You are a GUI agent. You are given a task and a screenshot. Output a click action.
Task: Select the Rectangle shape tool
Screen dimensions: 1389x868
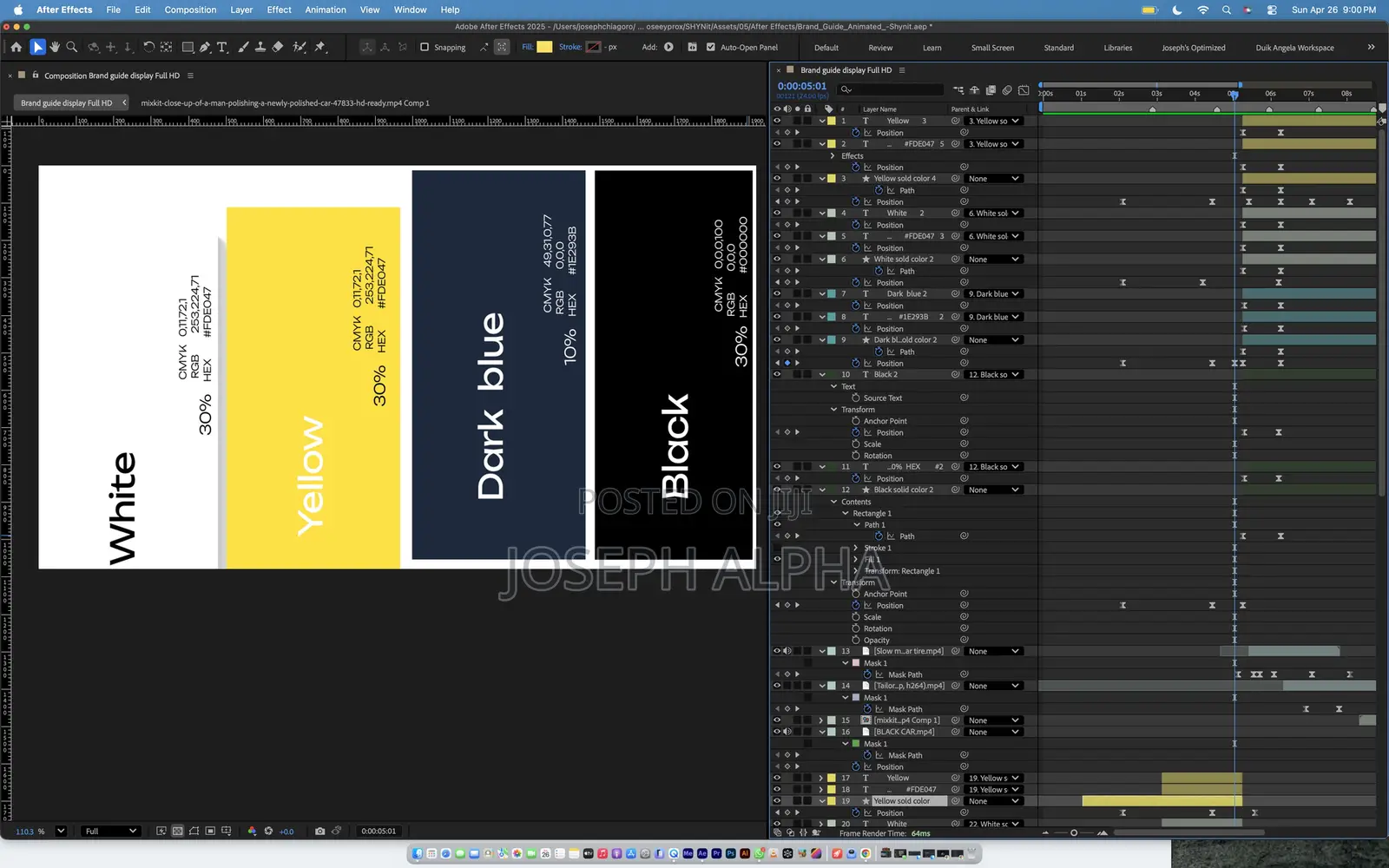pyautogui.click(x=188, y=47)
